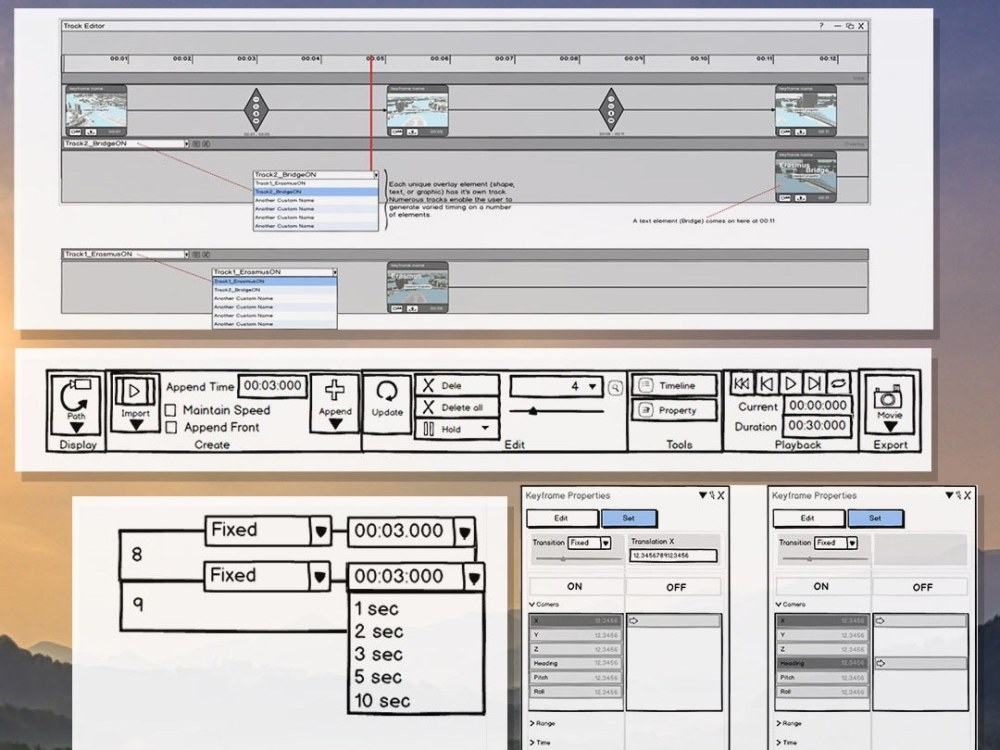Select Pitch row in left Camera list
Screen dimensions: 1000x750
(x=575, y=677)
